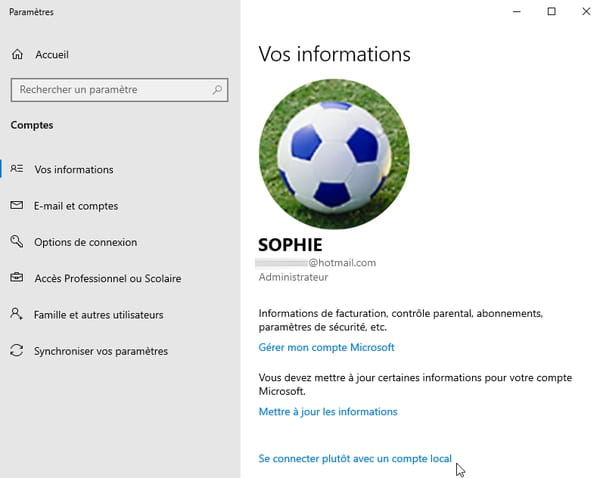The image size is (600, 478).
Task: Open Famille et autres utilisateurs
Action: coord(98,315)
